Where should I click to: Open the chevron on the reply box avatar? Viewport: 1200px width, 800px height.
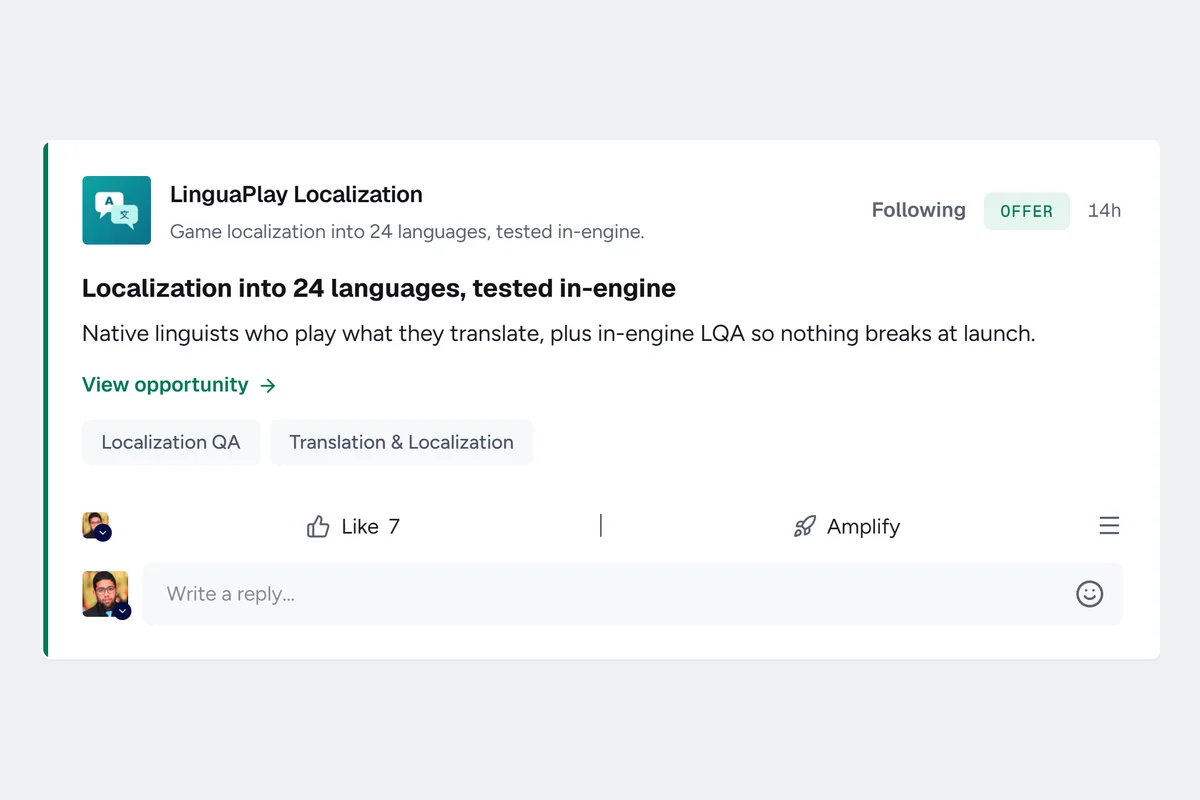122,611
